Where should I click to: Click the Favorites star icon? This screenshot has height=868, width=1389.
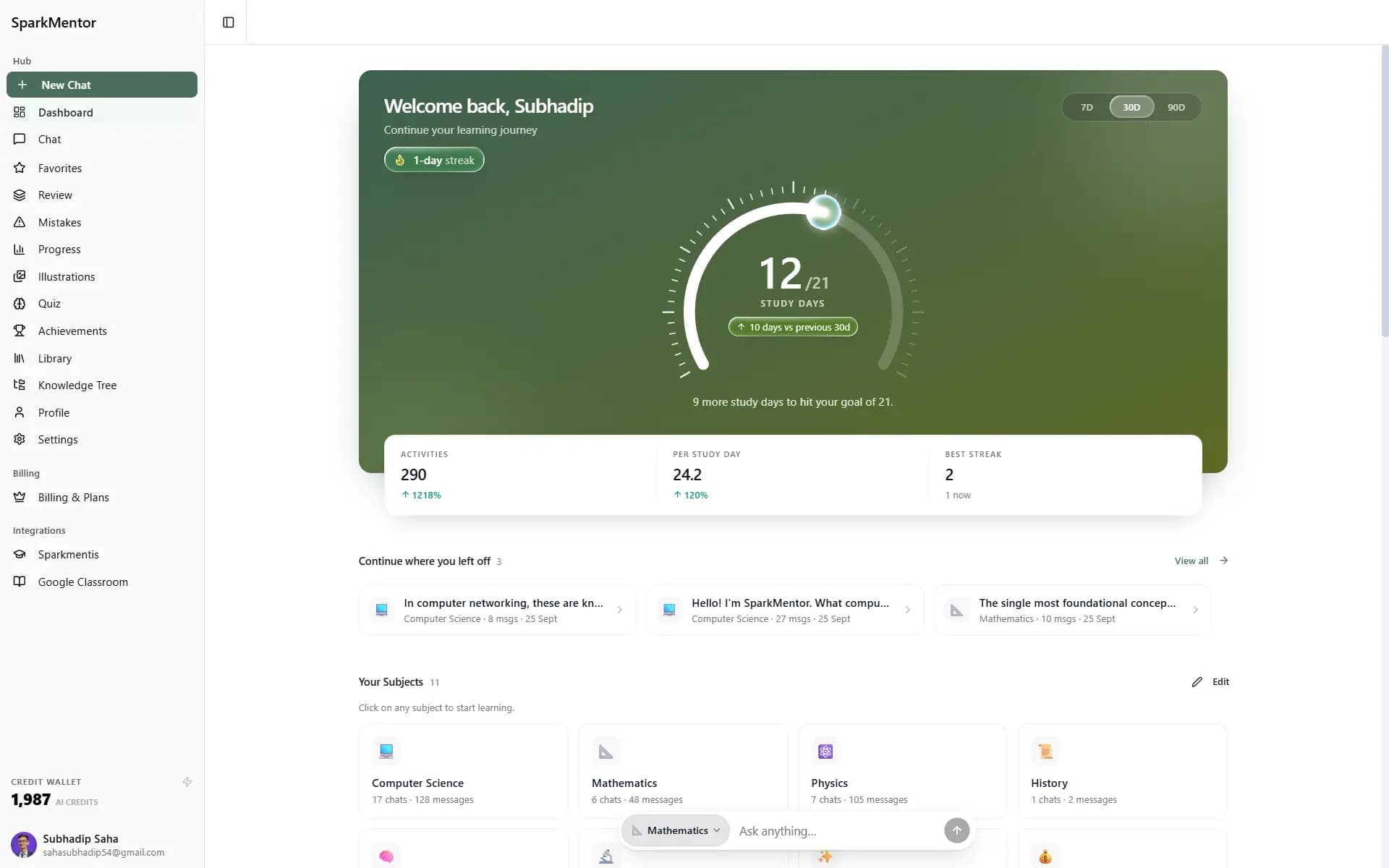[20, 168]
